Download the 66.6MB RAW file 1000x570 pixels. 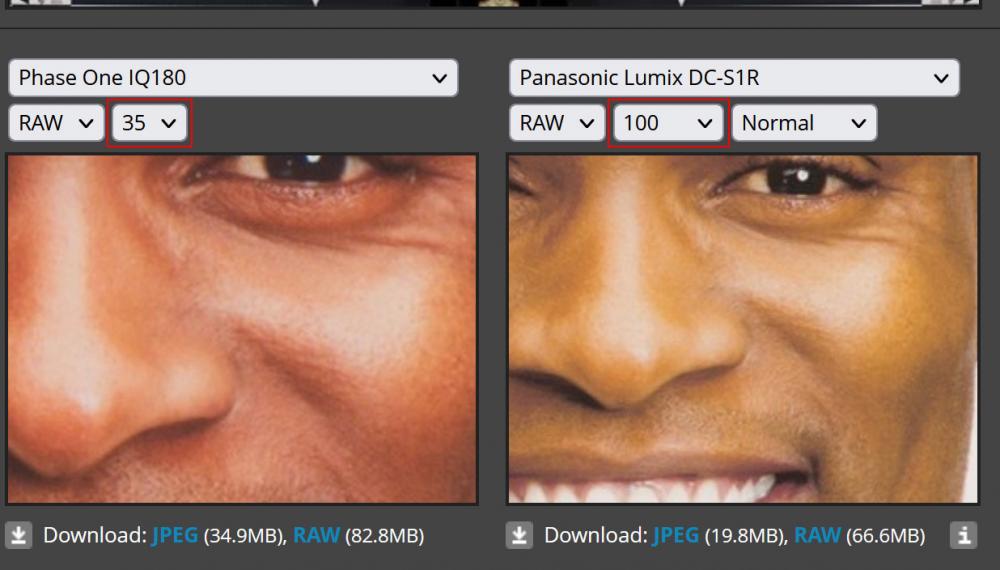click(x=817, y=535)
